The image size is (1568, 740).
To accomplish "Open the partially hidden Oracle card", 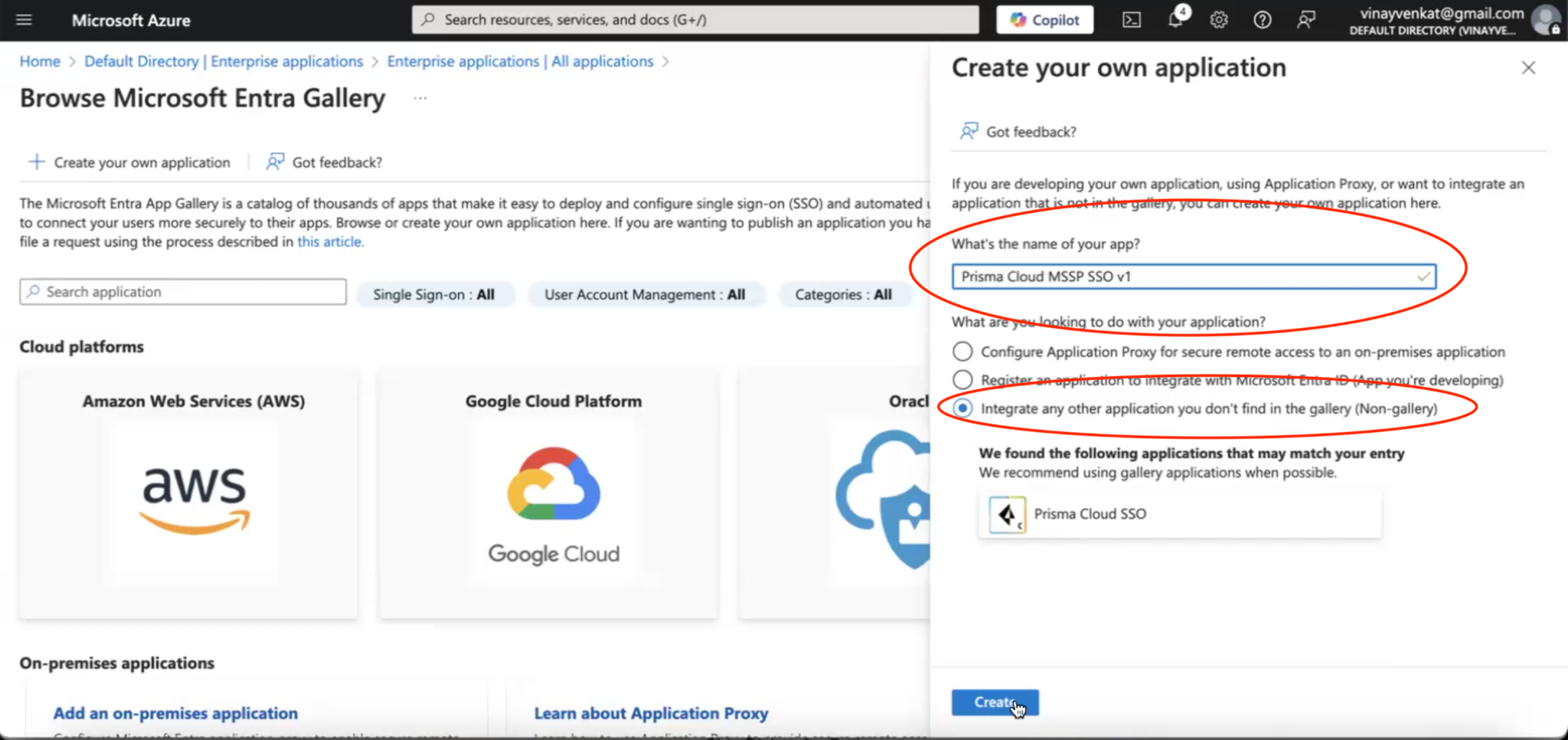I will [x=835, y=494].
